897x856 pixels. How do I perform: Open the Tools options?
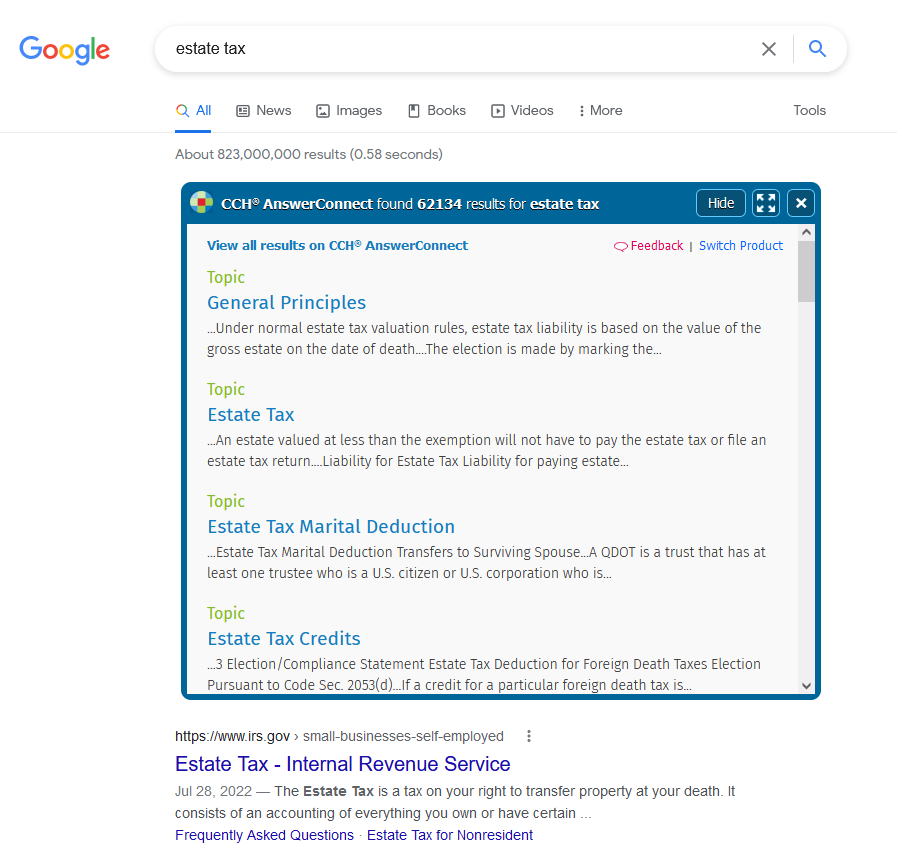pos(809,111)
